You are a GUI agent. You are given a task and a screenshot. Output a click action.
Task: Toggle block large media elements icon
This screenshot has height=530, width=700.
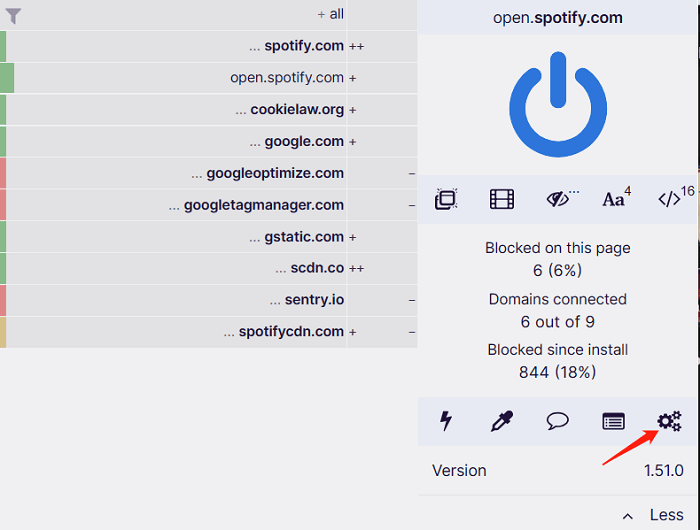coord(502,199)
